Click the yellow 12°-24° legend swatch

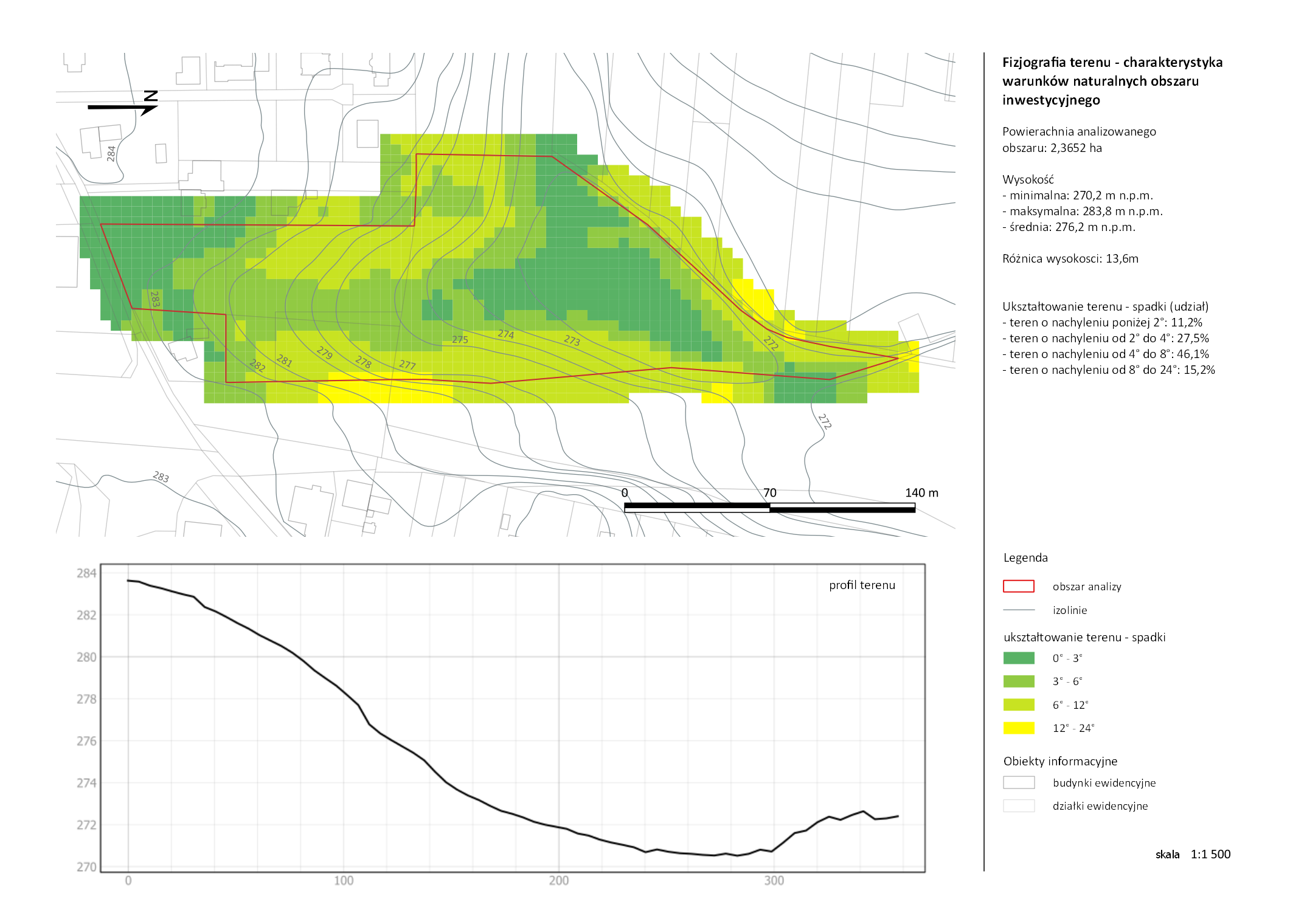click(x=1018, y=728)
